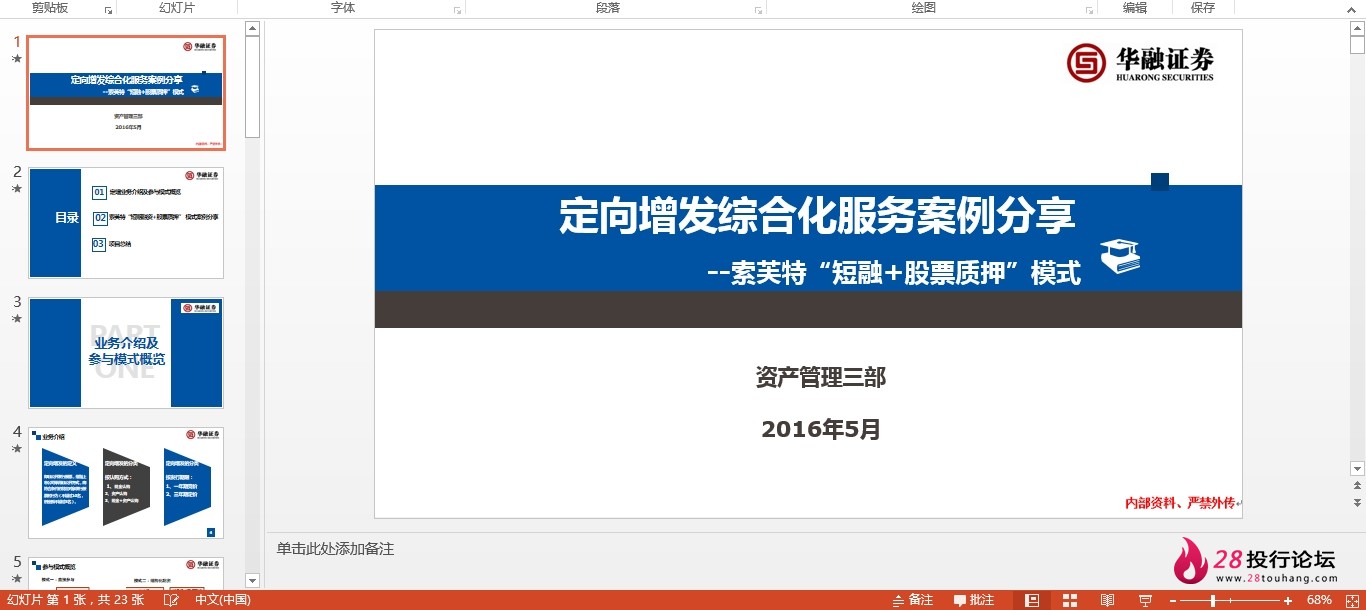The width and height of the screenshot is (1366, 610).
Task: Select slide 2 目录 thumbnail
Action: point(126,223)
